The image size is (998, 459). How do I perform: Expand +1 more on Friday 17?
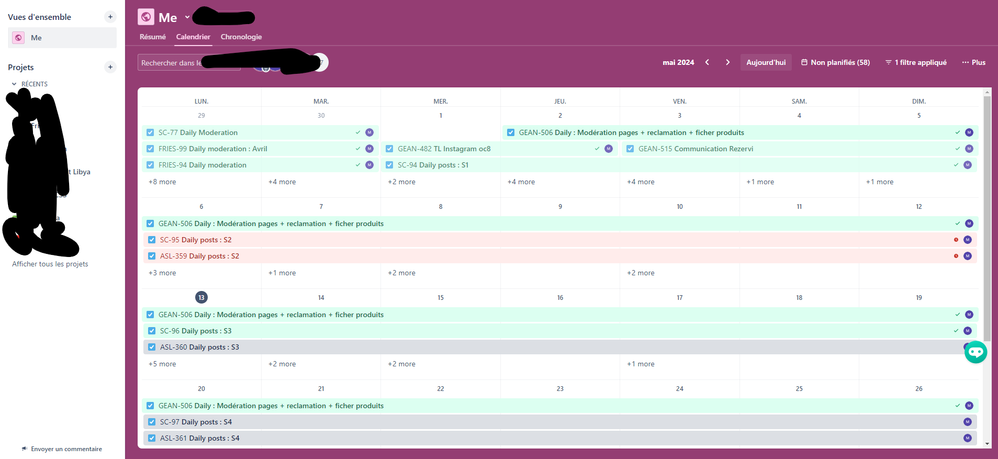coord(640,364)
